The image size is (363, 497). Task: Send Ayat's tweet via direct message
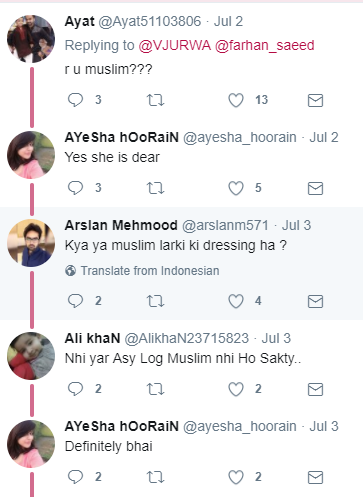pyautogui.click(x=315, y=100)
